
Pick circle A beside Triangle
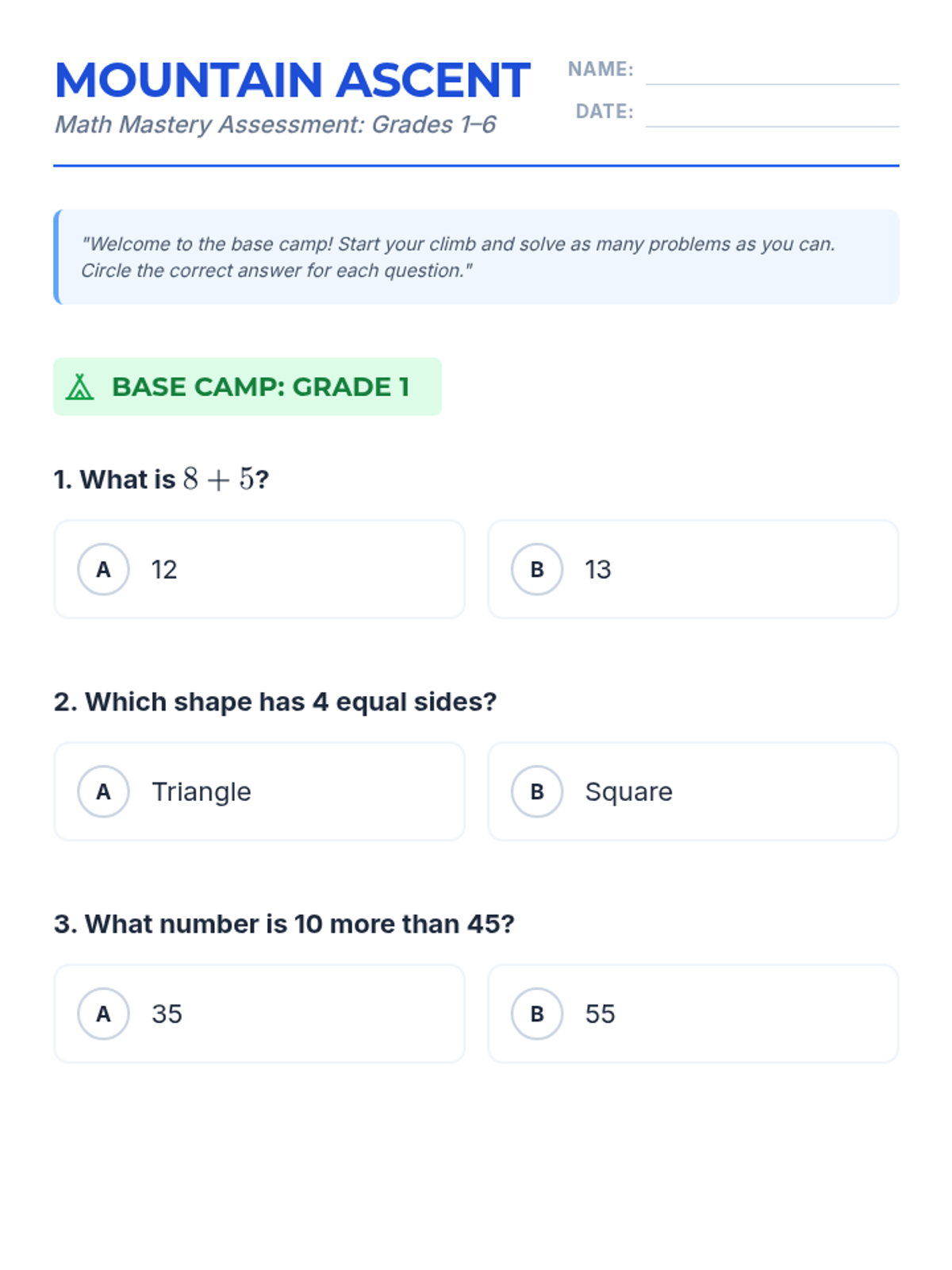103,791
